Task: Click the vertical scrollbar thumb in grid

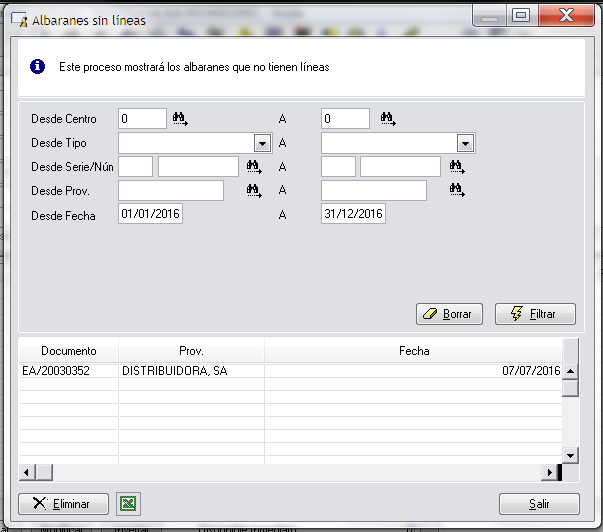Action: point(570,388)
